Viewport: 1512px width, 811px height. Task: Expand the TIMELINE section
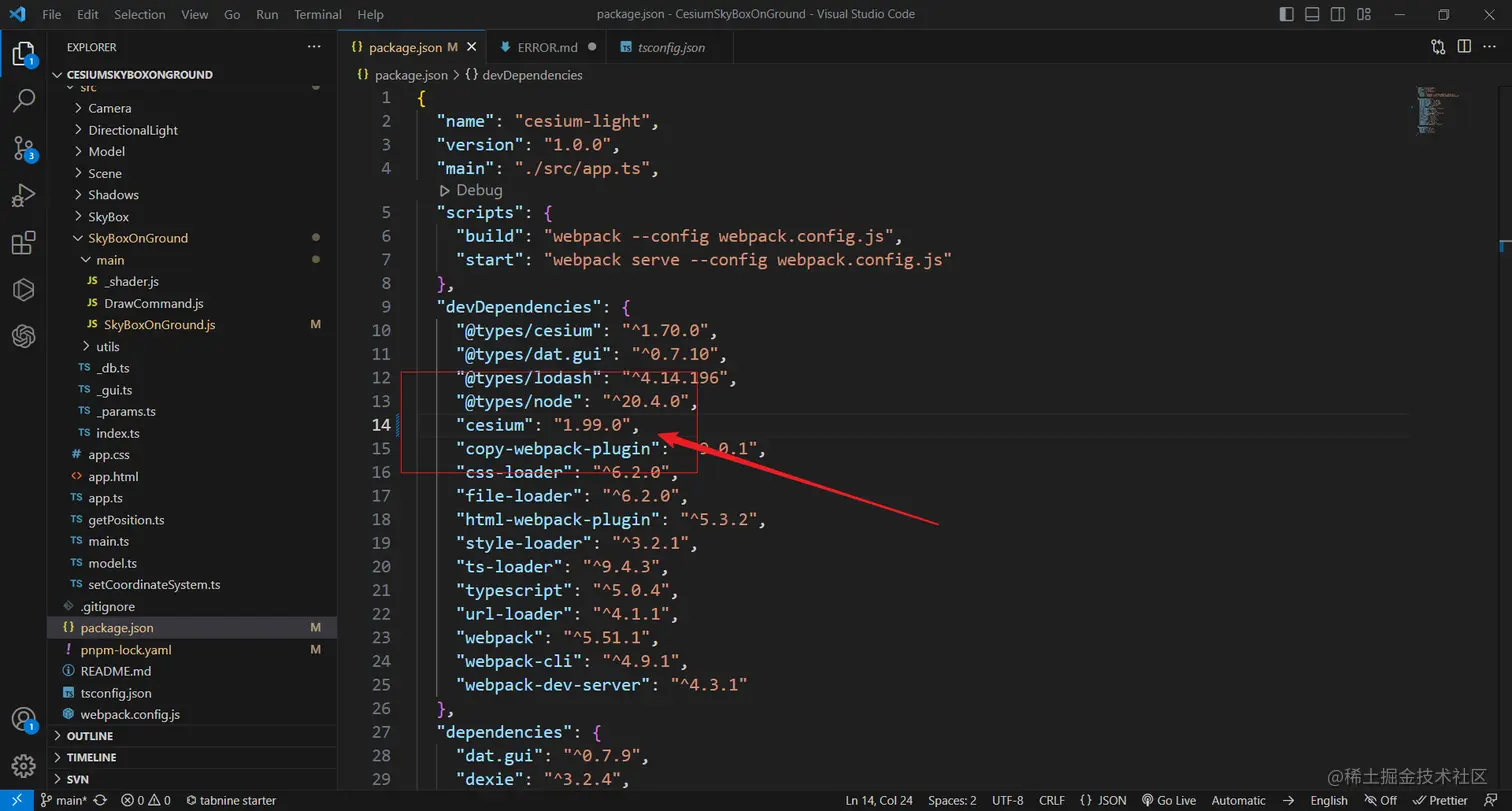192,758
